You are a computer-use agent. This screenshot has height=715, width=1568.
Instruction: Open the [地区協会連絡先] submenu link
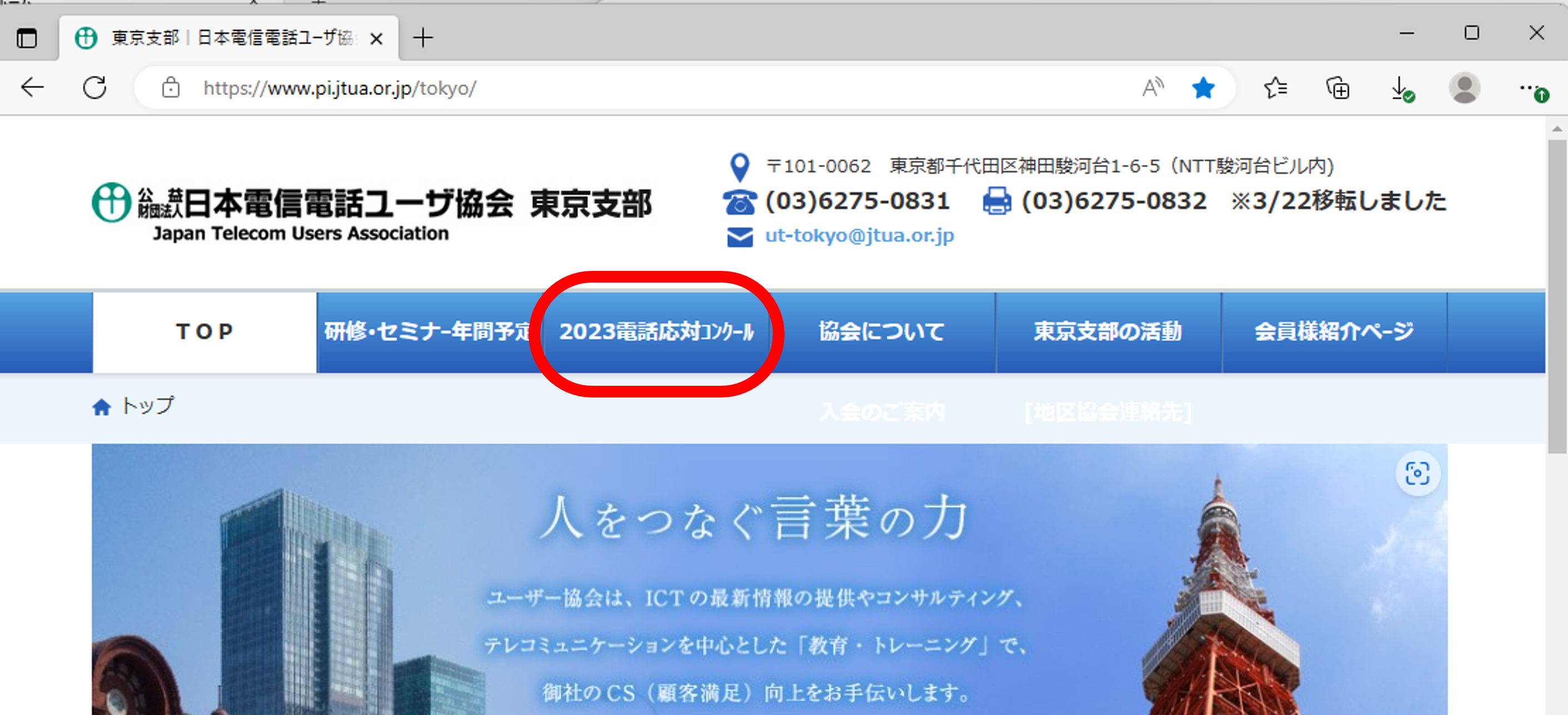(x=1108, y=412)
